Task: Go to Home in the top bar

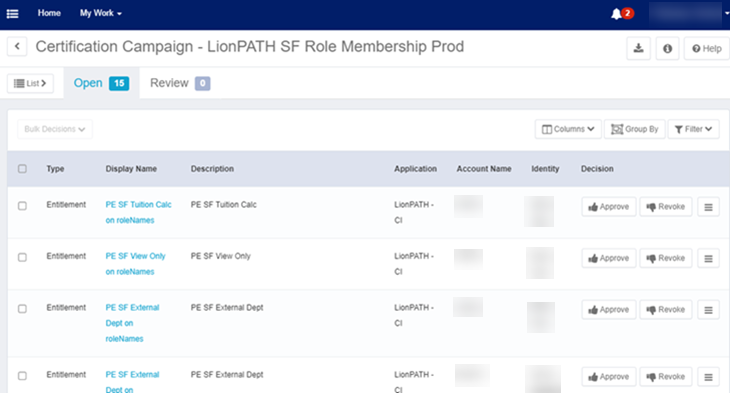Action: coord(49,14)
